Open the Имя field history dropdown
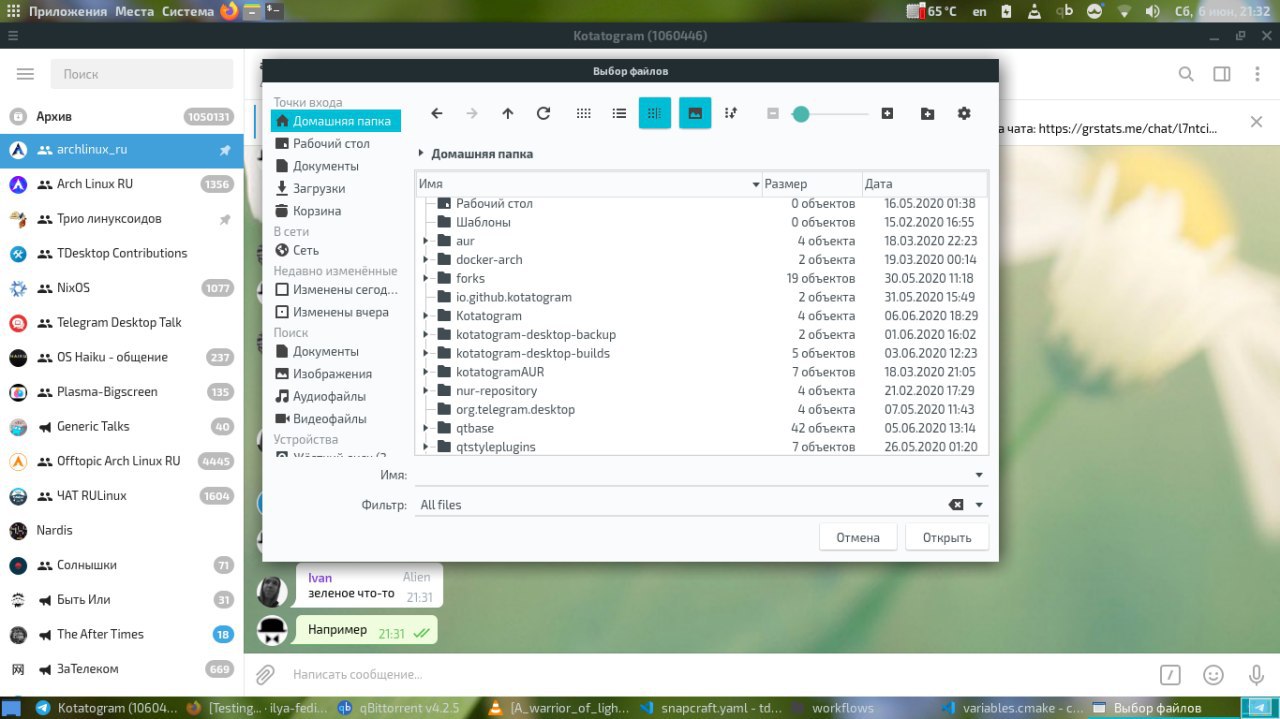 tap(979, 475)
